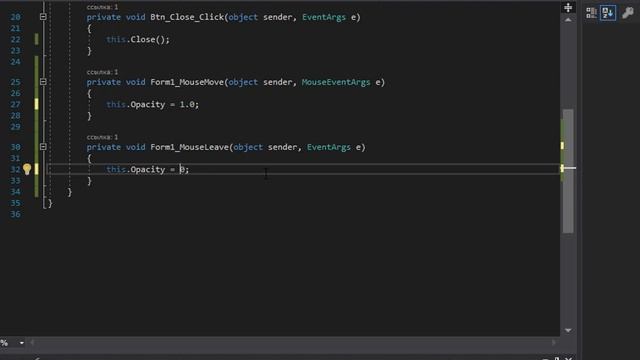
Task: Collapse the Form1_MouseMove method block
Action: (43, 82)
